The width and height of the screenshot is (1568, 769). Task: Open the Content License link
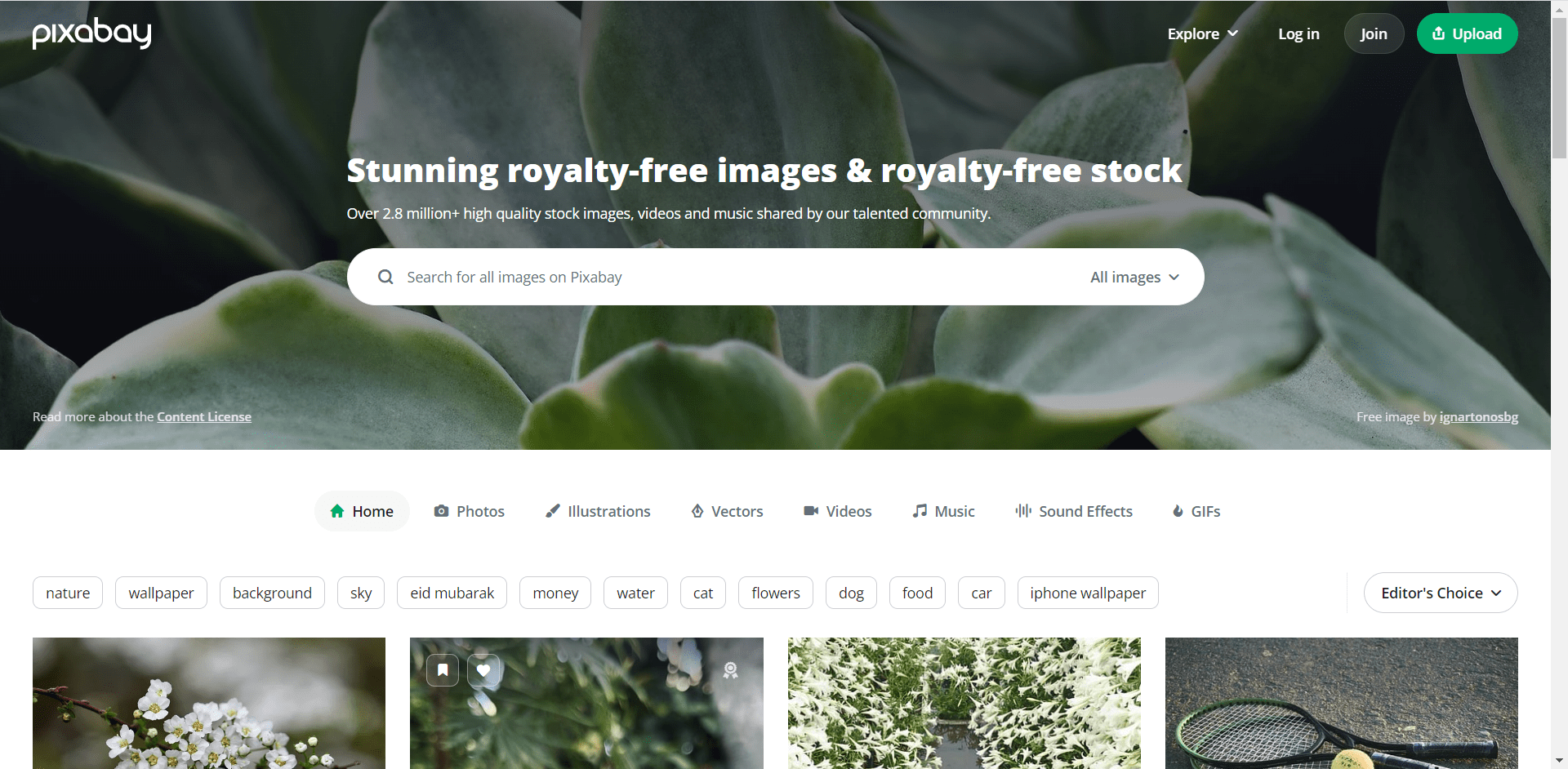tap(204, 416)
